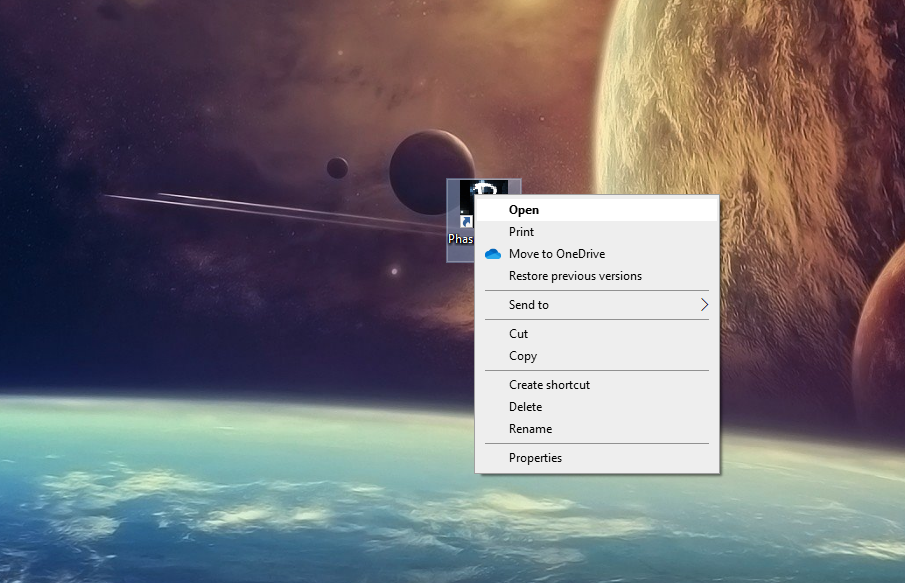
Task: Click the shortcut arrow overlay on desktop icon
Action: (465, 220)
